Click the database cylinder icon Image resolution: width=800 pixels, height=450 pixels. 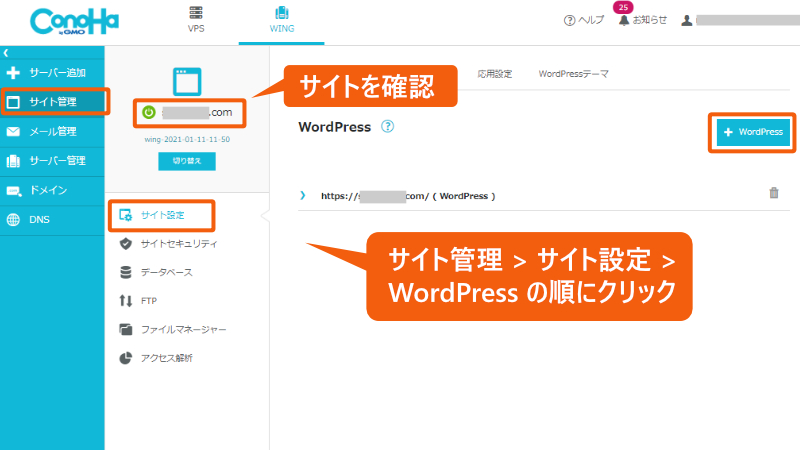126,272
